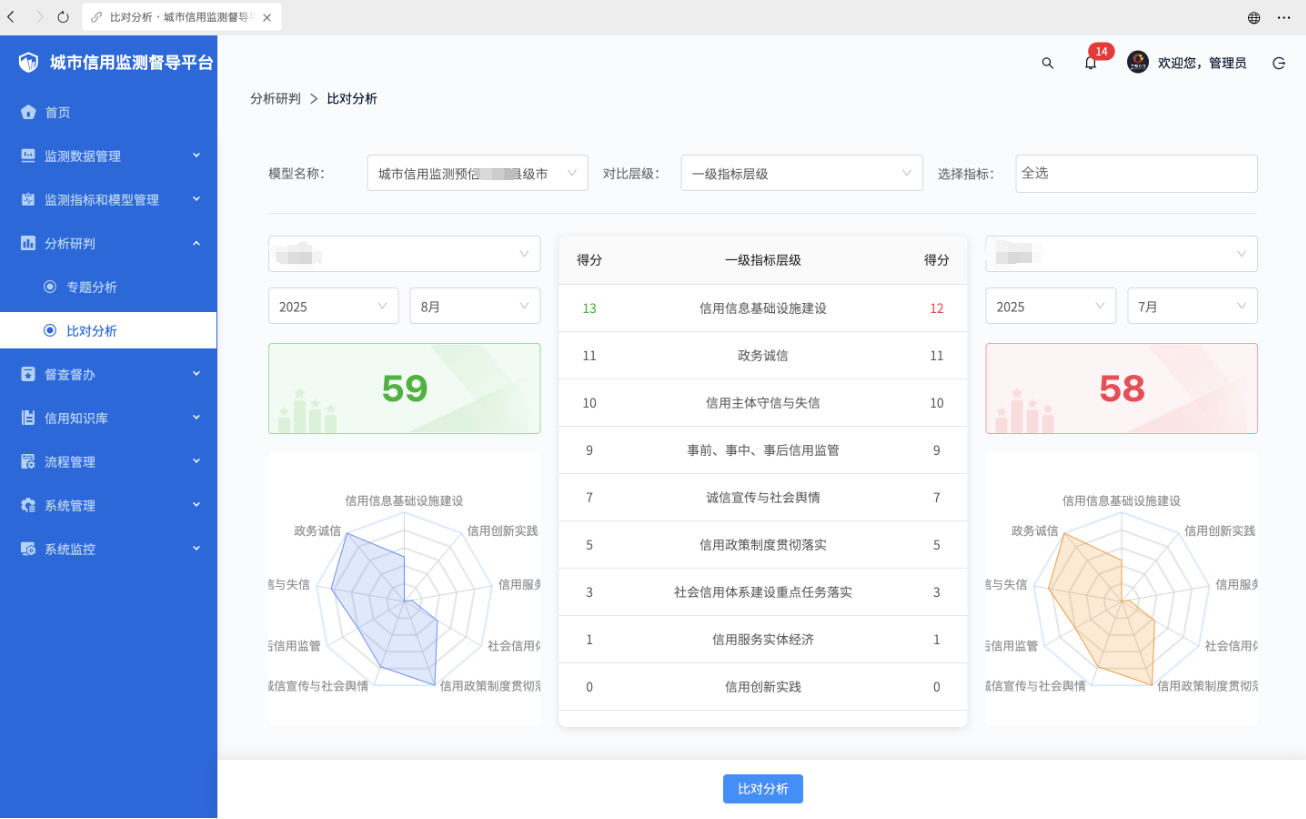Click the 选择指标 input field
This screenshot has width=1306, height=819.
tap(1135, 173)
